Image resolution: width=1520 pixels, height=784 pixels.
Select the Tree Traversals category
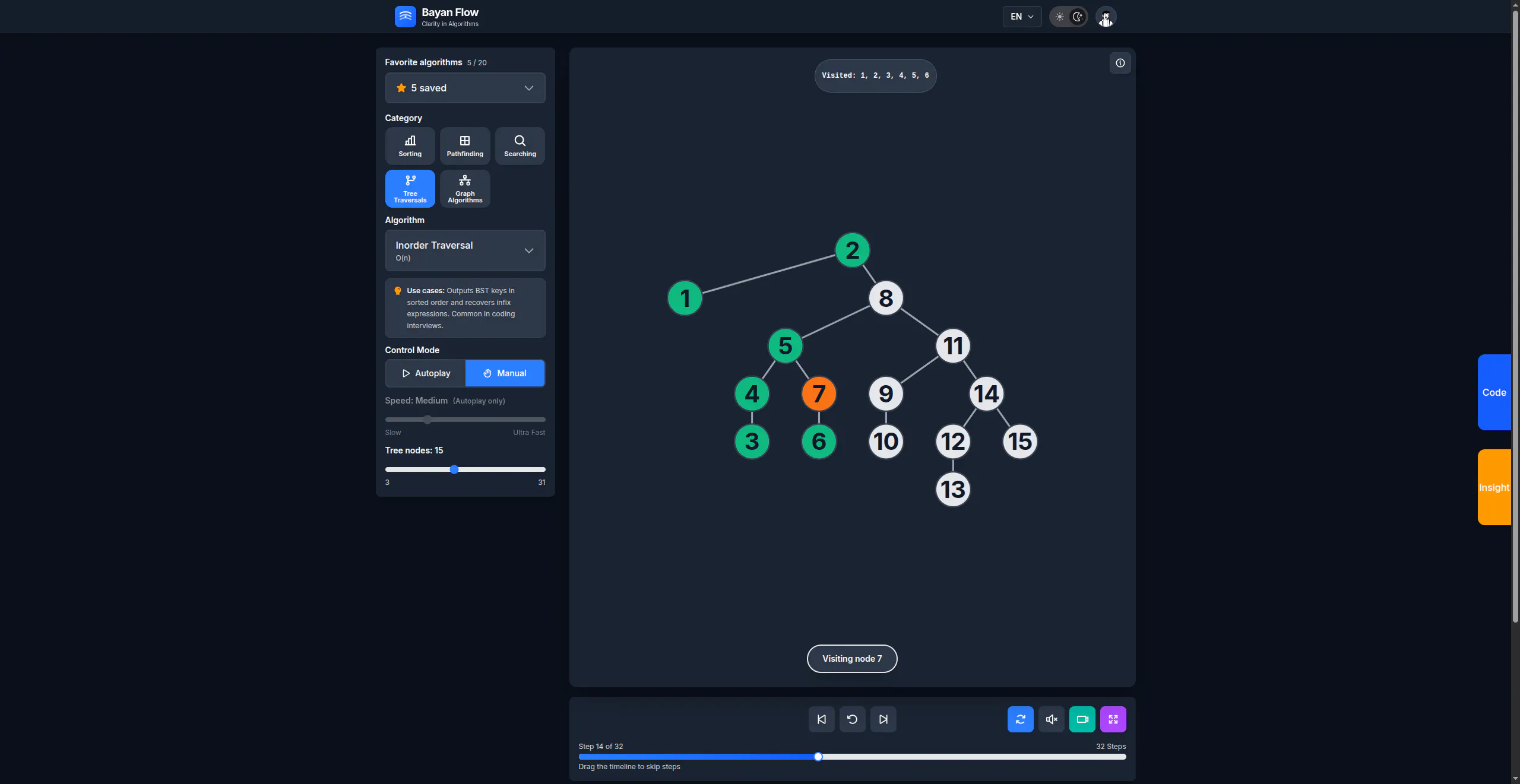click(x=410, y=189)
